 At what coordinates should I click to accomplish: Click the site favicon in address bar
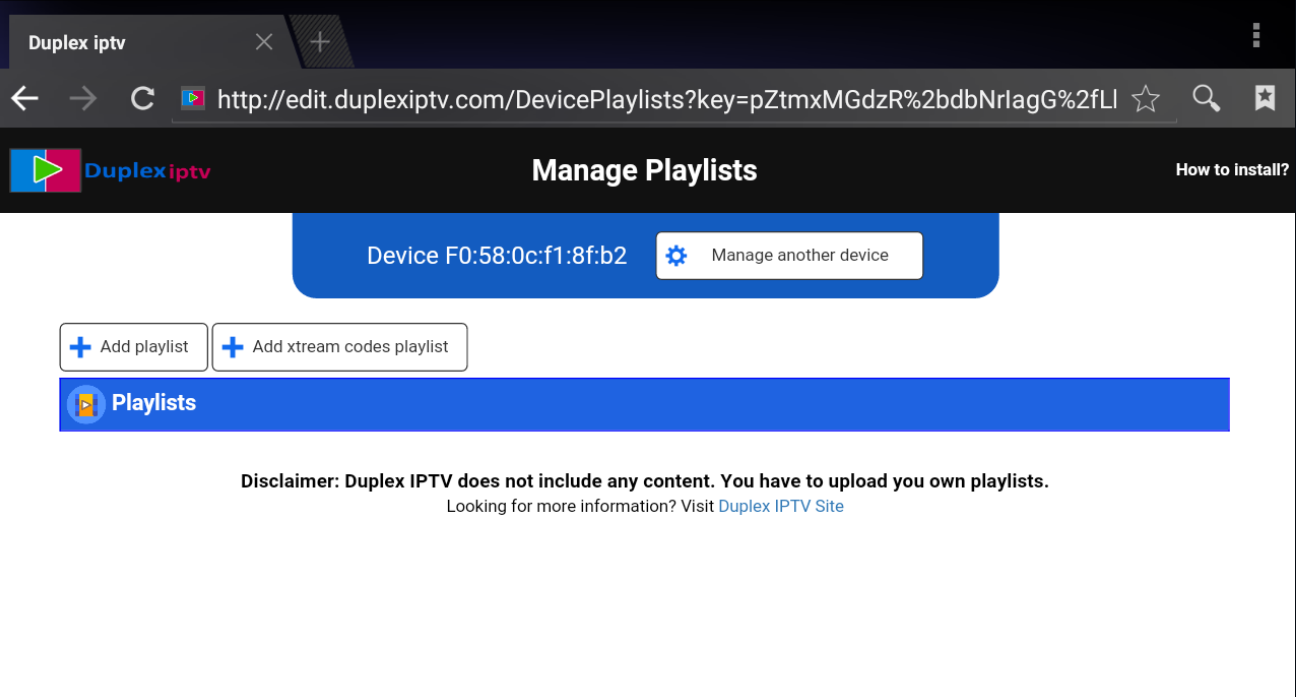click(193, 98)
